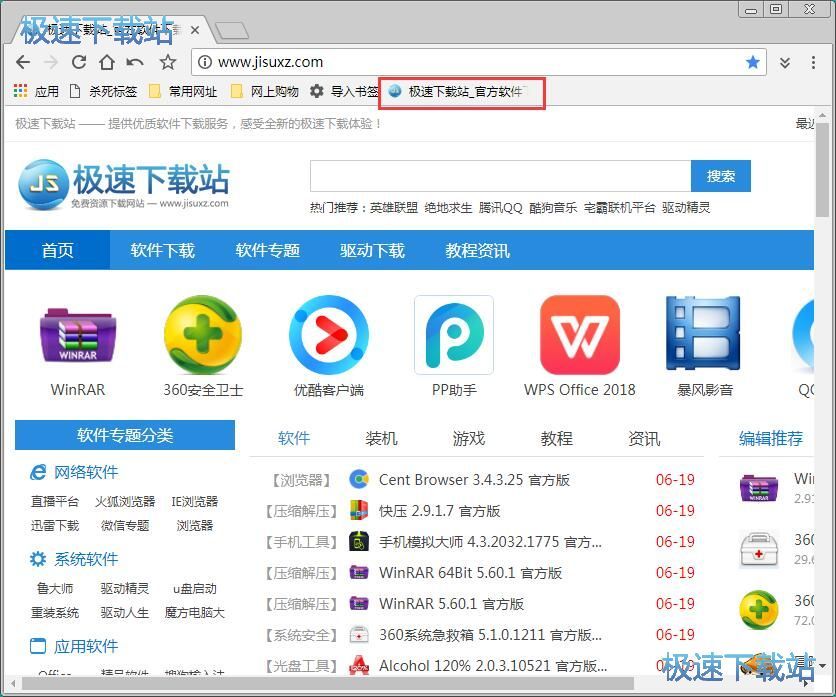Open the browser three-dot menu
This screenshot has width=836, height=697.
(813, 62)
